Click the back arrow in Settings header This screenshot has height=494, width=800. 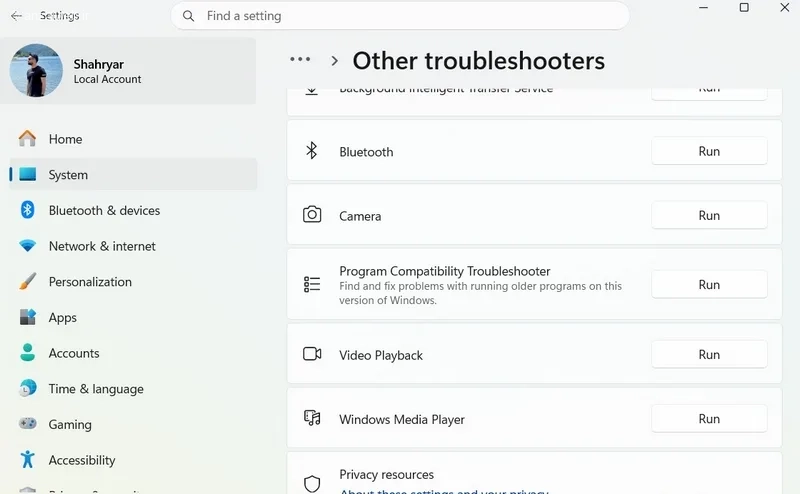(x=16, y=16)
